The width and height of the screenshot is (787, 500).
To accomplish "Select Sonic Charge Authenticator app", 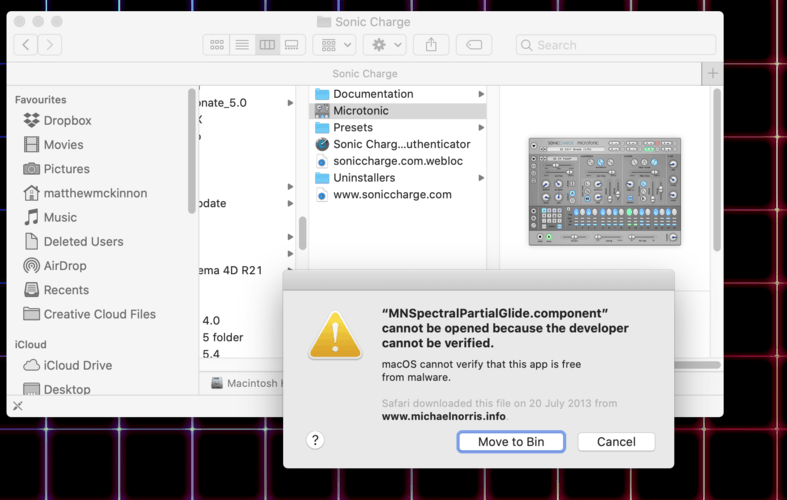I will (x=392, y=144).
